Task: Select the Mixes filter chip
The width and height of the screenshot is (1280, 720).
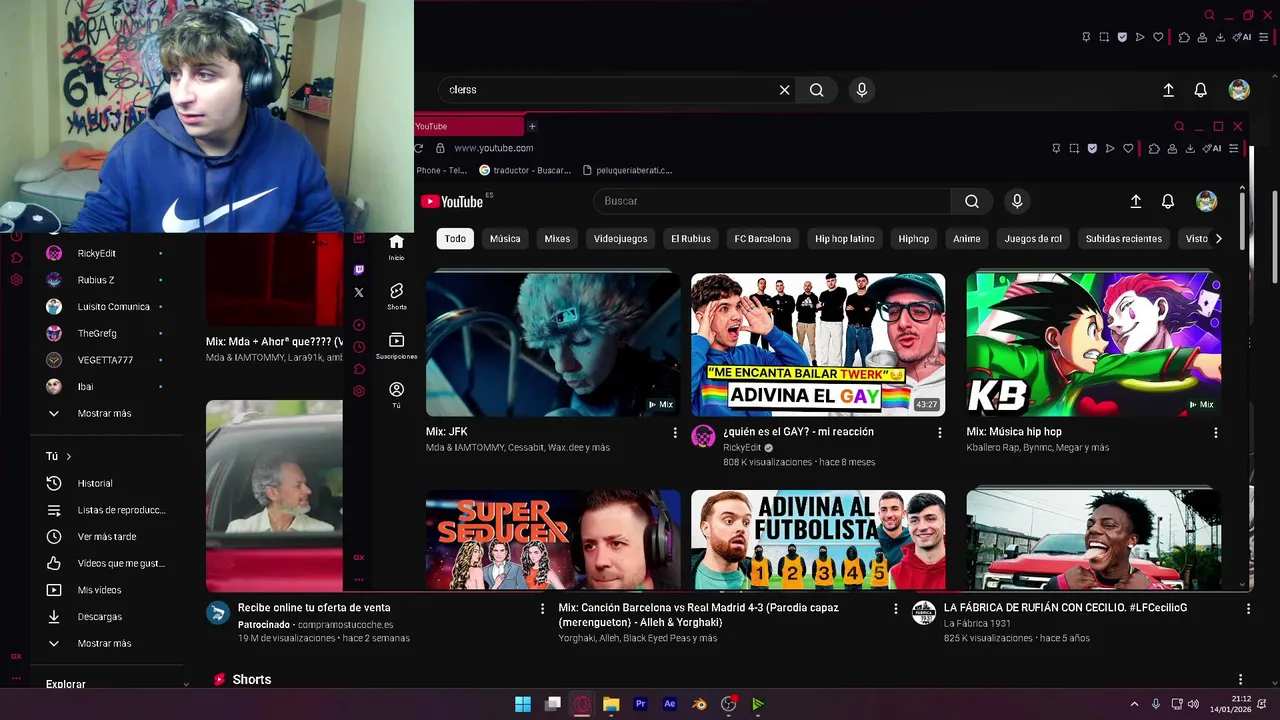Action: pyautogui.click(x=557, y=239)
